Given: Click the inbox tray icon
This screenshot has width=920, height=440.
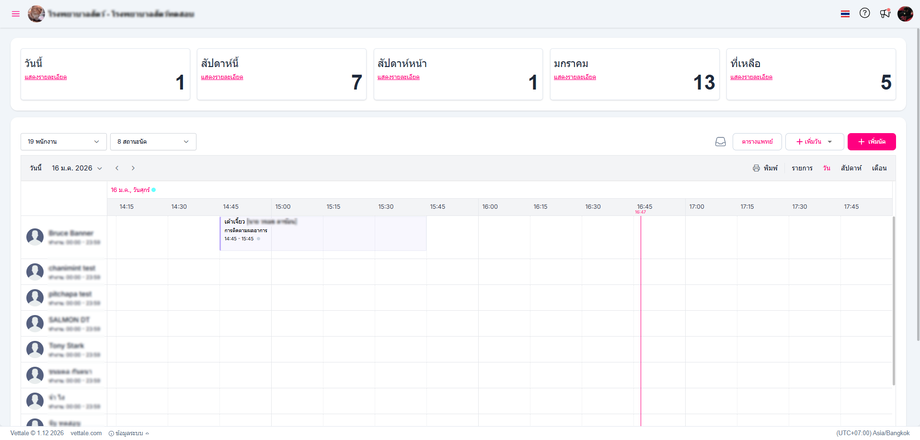Looking at the screenshot, I should click(x=720, y=142).
